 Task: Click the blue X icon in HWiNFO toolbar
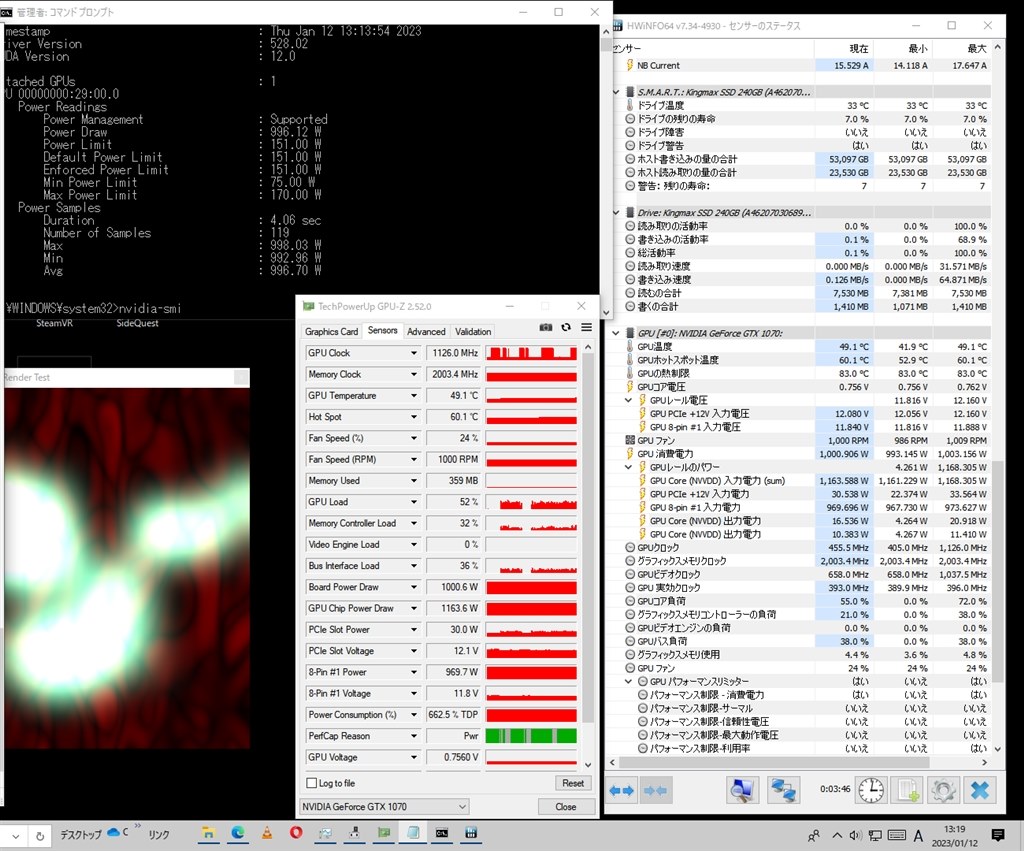pyautogui.click(x=980, y=791)
